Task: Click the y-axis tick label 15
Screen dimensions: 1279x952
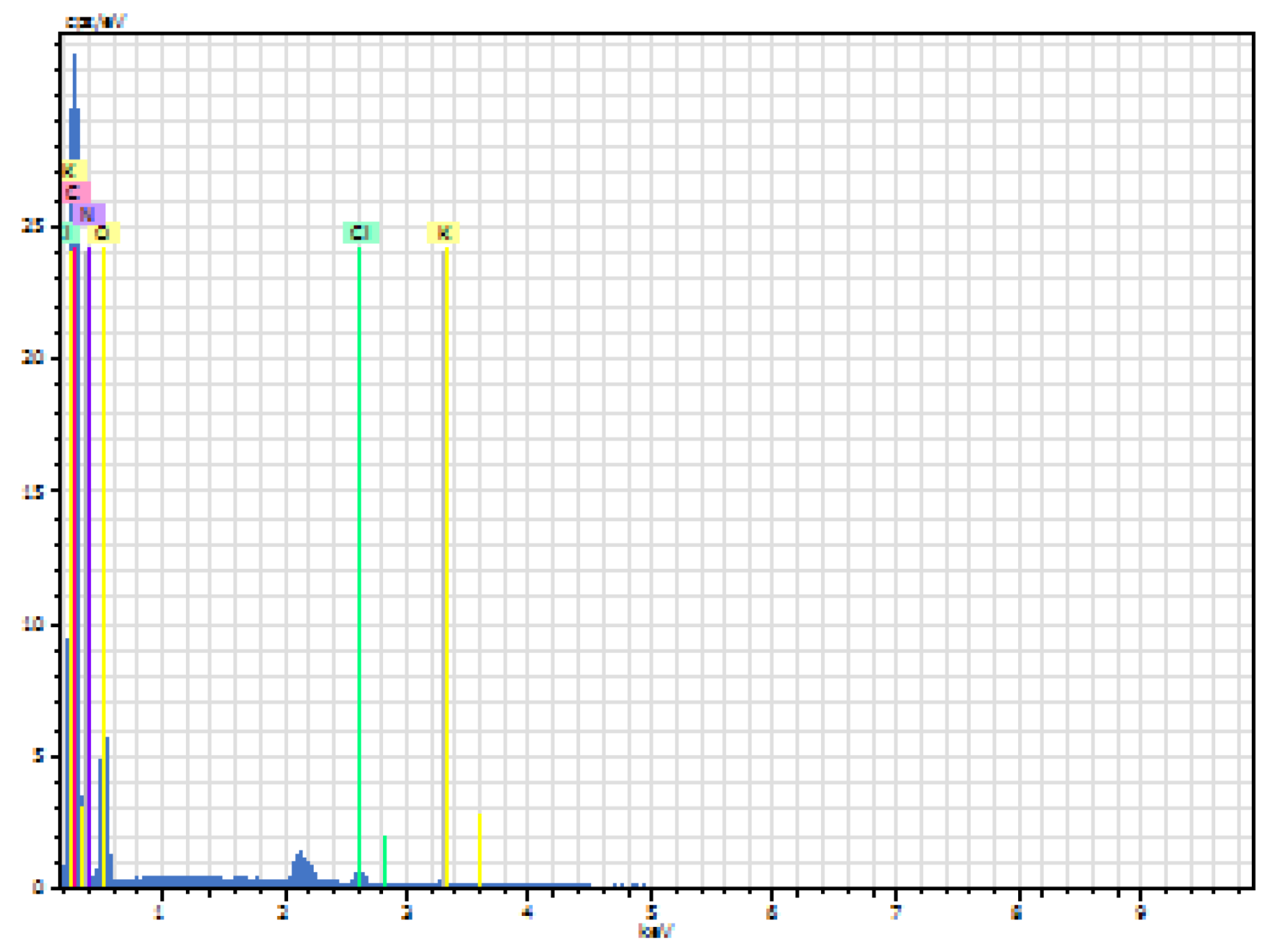Action: pyautogui.click(x=33, y=491)
